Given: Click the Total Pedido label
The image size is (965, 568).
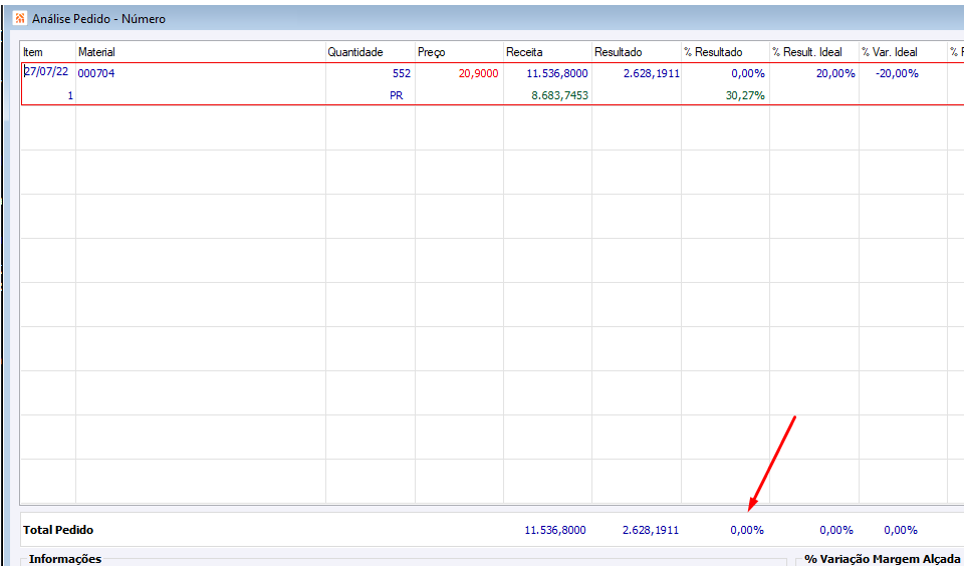Looking at the screenshot, I should click(58, 530).
